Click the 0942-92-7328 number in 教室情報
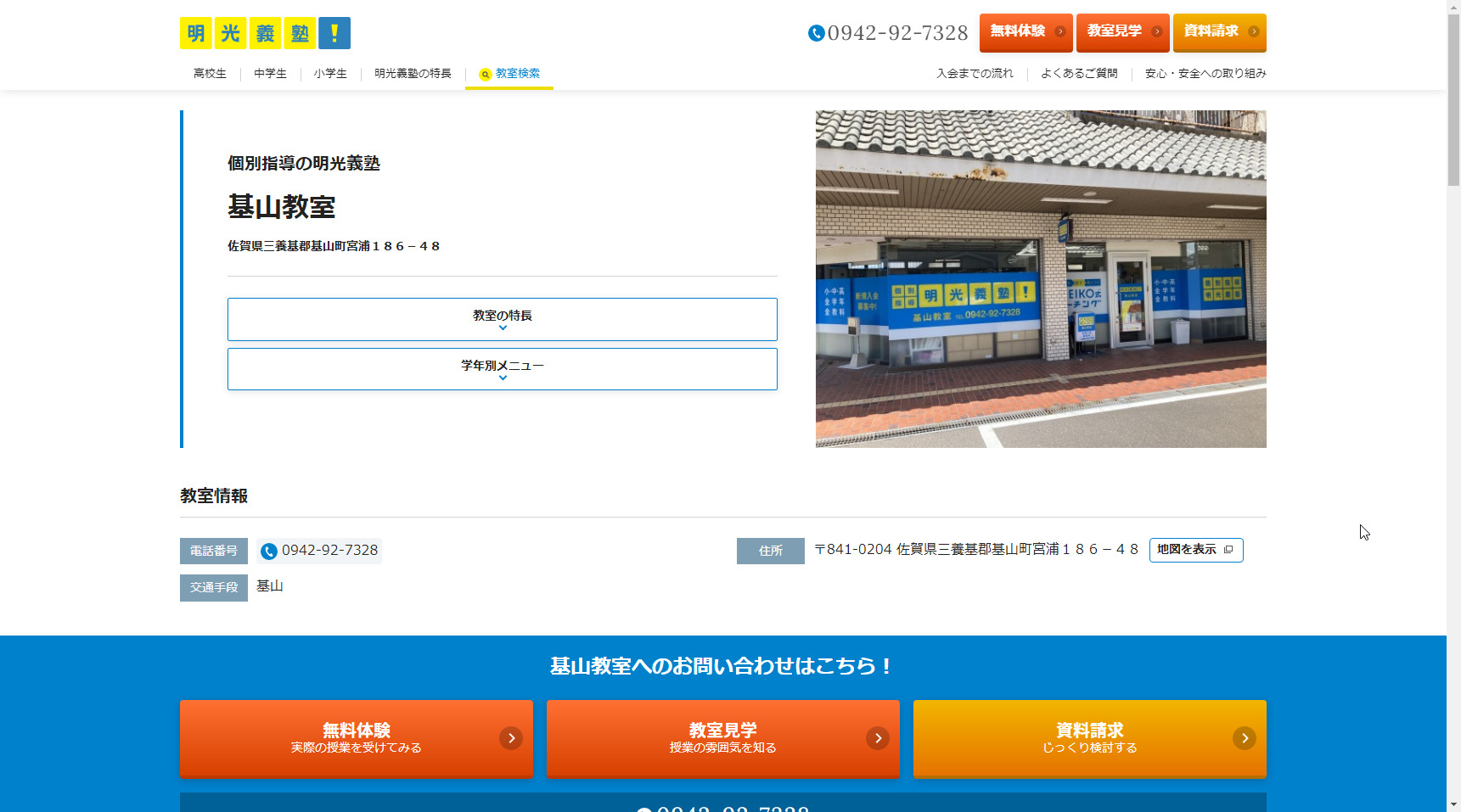Screen dimensions: 1461x812 [x=329, y=551]
